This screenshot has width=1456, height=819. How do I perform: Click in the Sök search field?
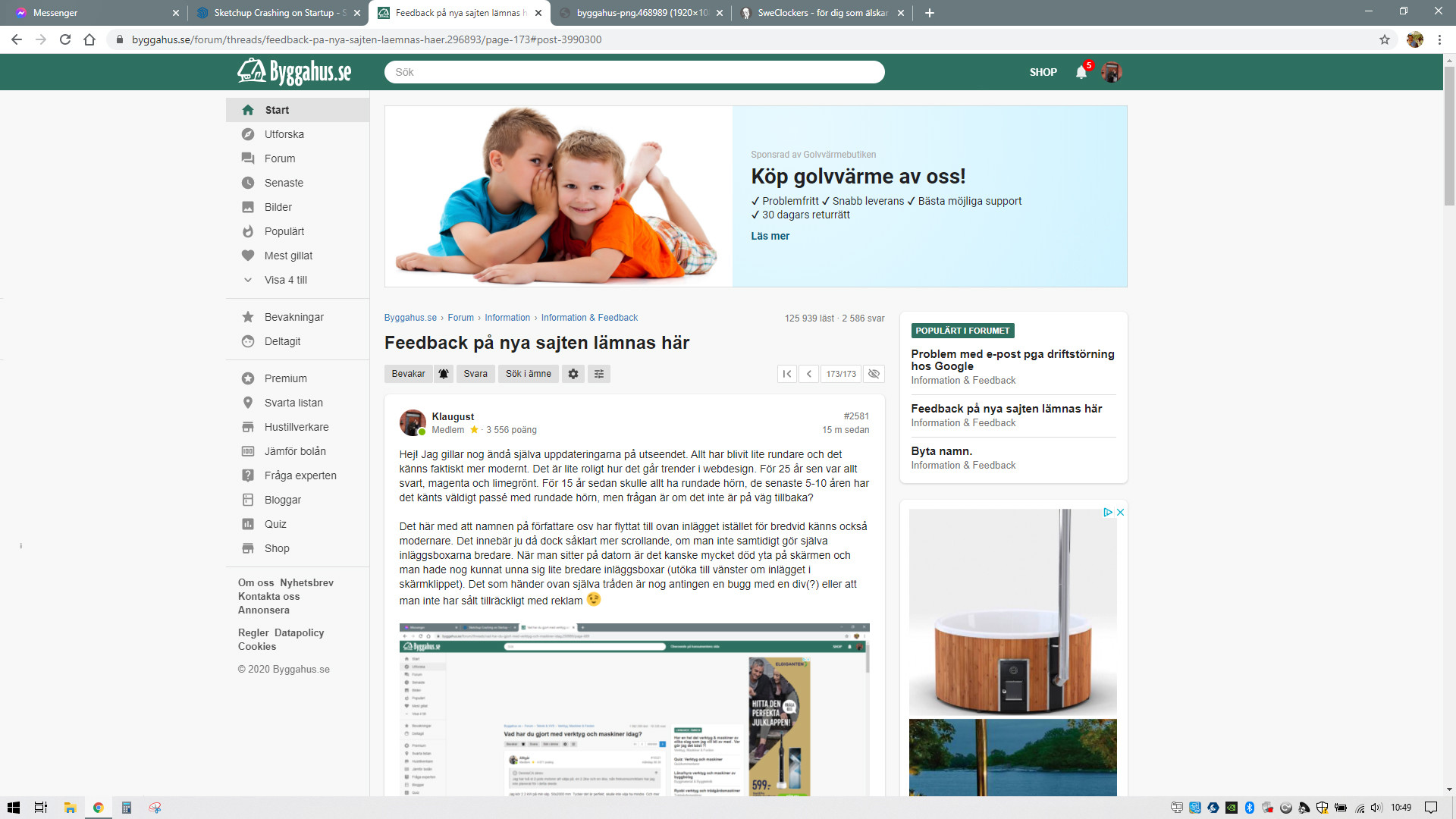[634, 72]
